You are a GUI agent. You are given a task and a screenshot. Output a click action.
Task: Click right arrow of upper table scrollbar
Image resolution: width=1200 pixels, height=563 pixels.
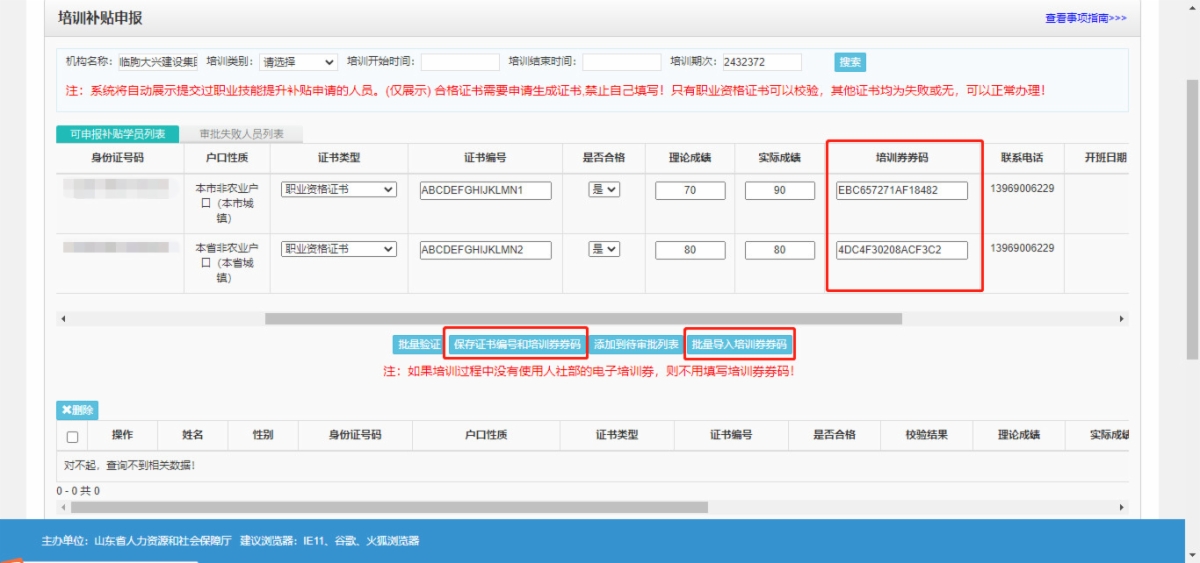[1122, 319]
